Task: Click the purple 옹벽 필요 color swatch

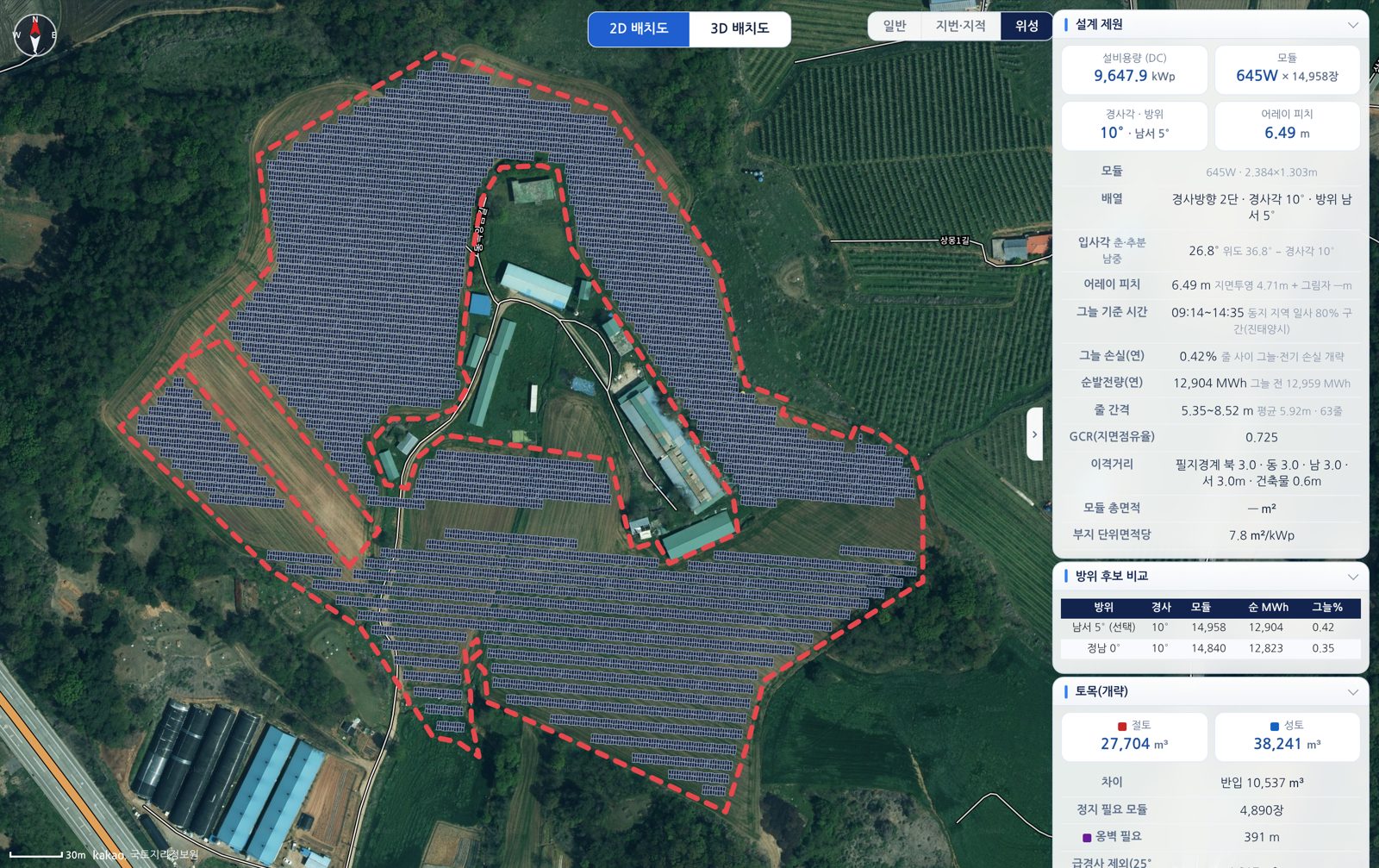Action: (1087, 837)
